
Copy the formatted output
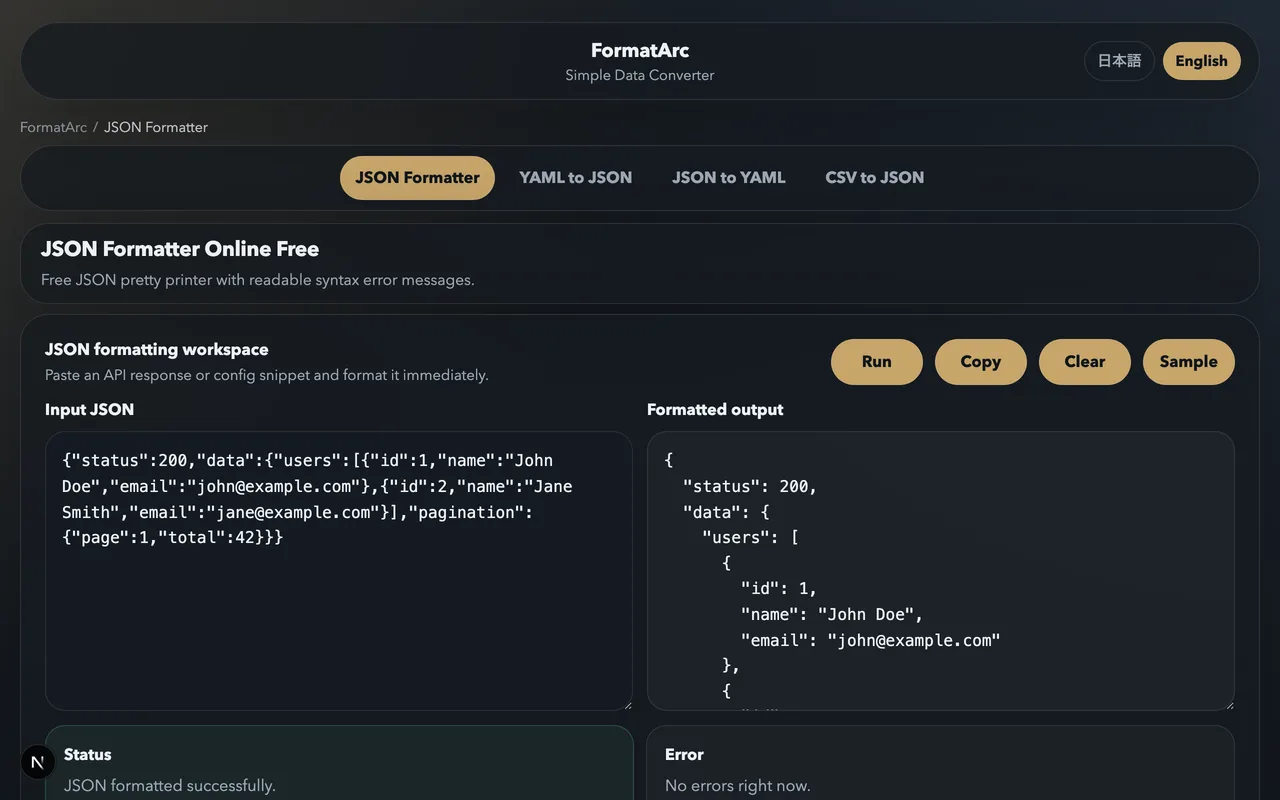point(980,362)
